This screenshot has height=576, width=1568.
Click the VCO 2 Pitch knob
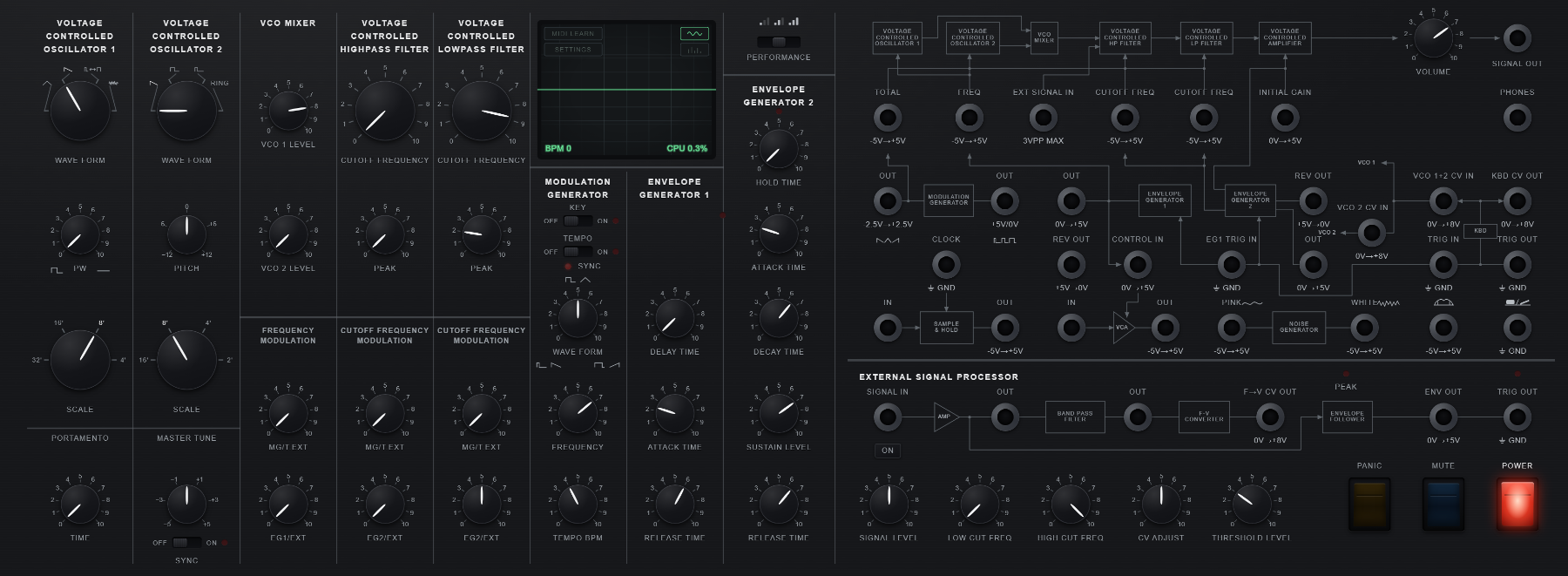tap(186, 234)
